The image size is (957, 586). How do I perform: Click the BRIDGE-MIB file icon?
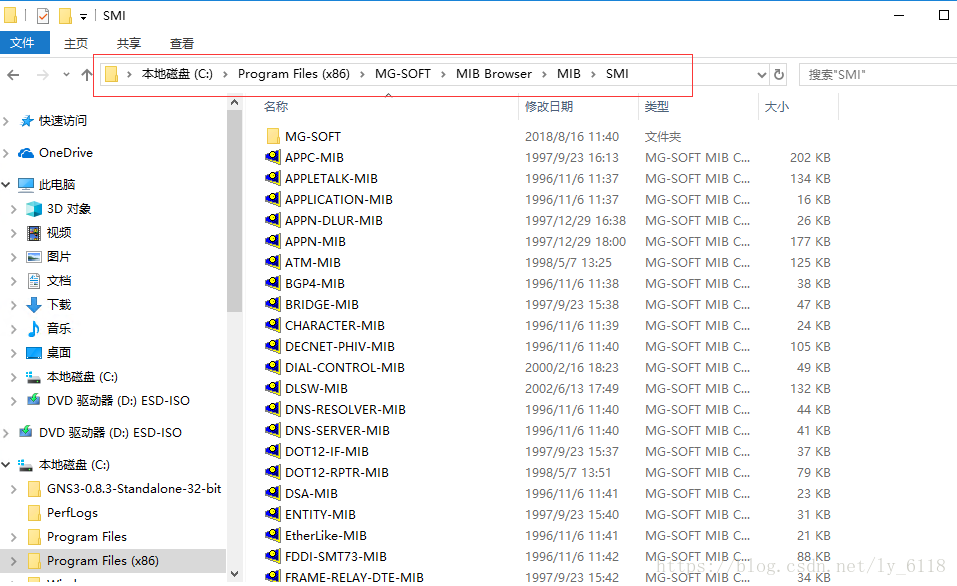tap(273, 304)
